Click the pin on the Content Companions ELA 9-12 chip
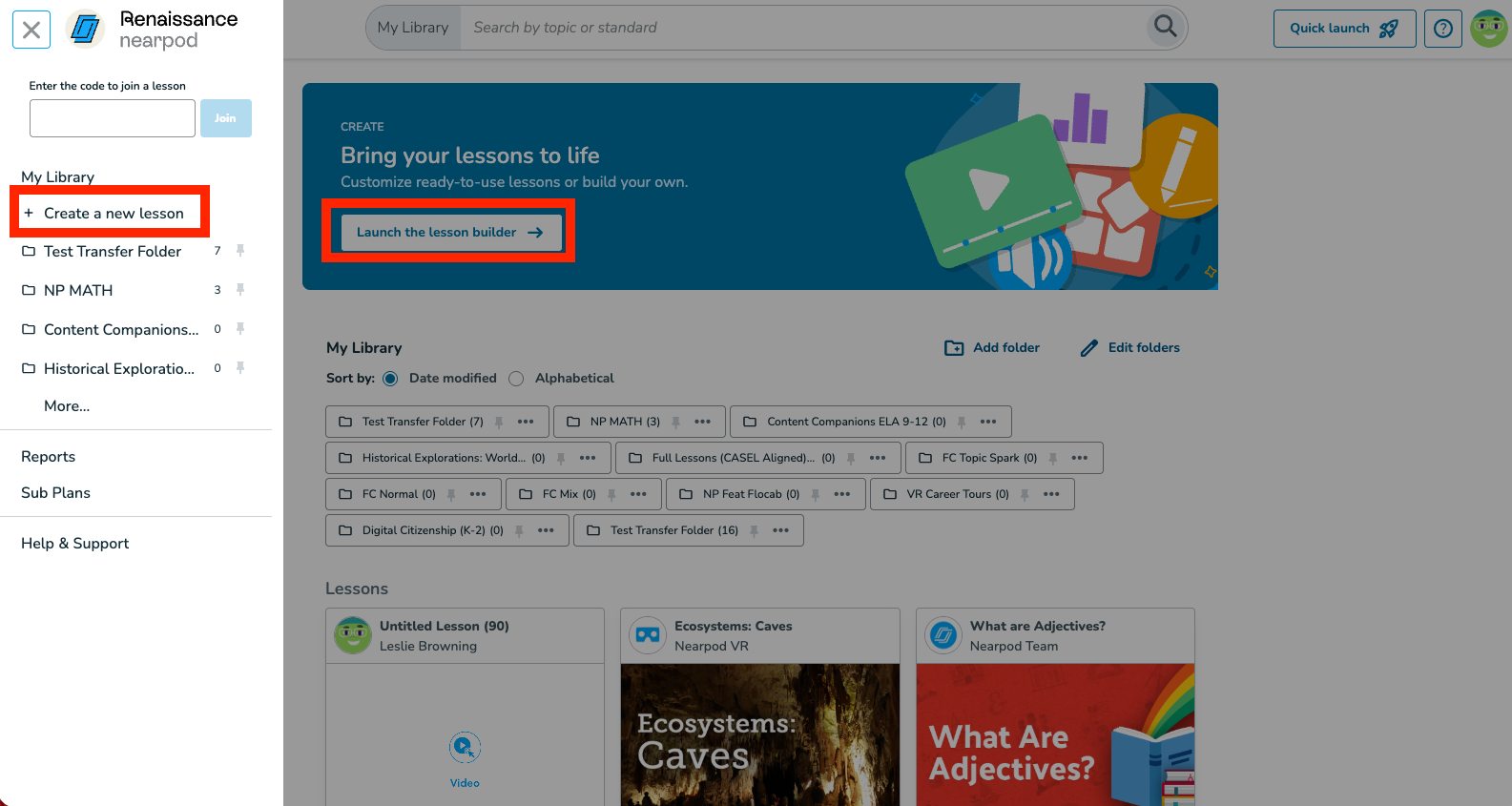The width and height of the screenshot is (1512, 806). pyautogui.click(x=962, y=422)
